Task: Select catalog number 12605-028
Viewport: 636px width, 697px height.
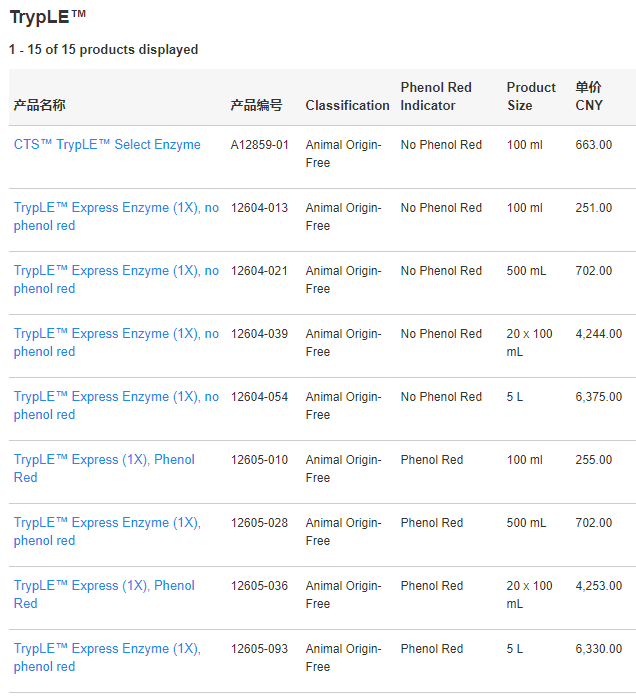Action: (259, 523)
